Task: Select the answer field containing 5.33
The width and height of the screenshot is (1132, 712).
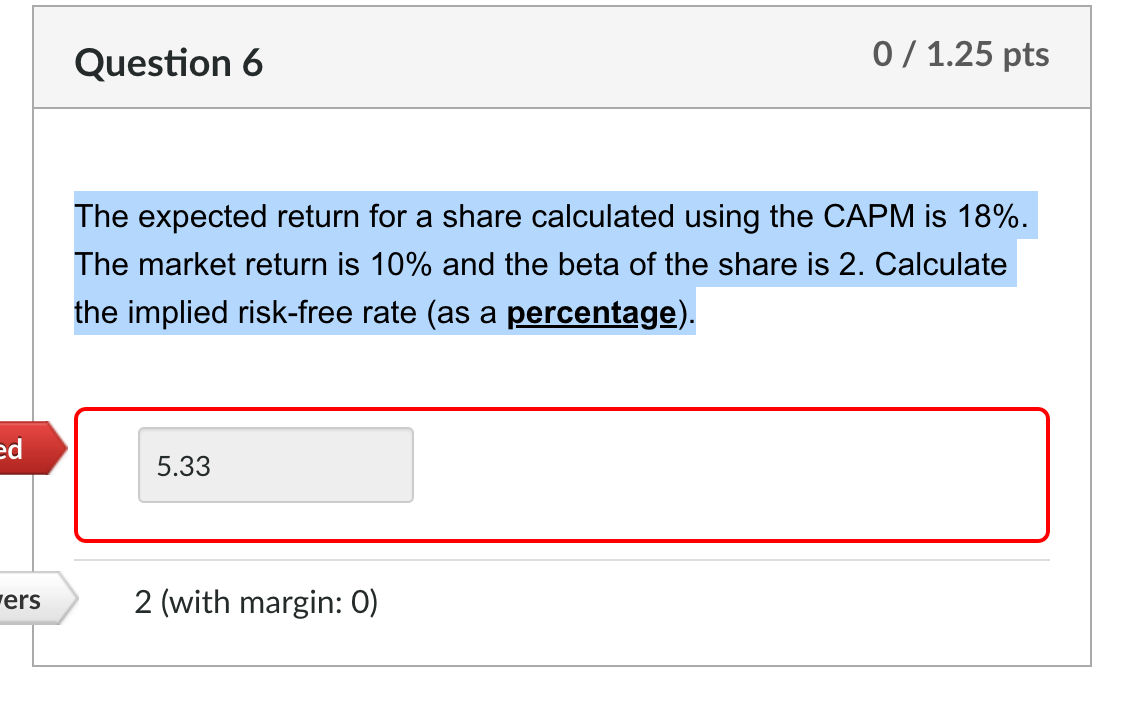Action: click(275, 464)
